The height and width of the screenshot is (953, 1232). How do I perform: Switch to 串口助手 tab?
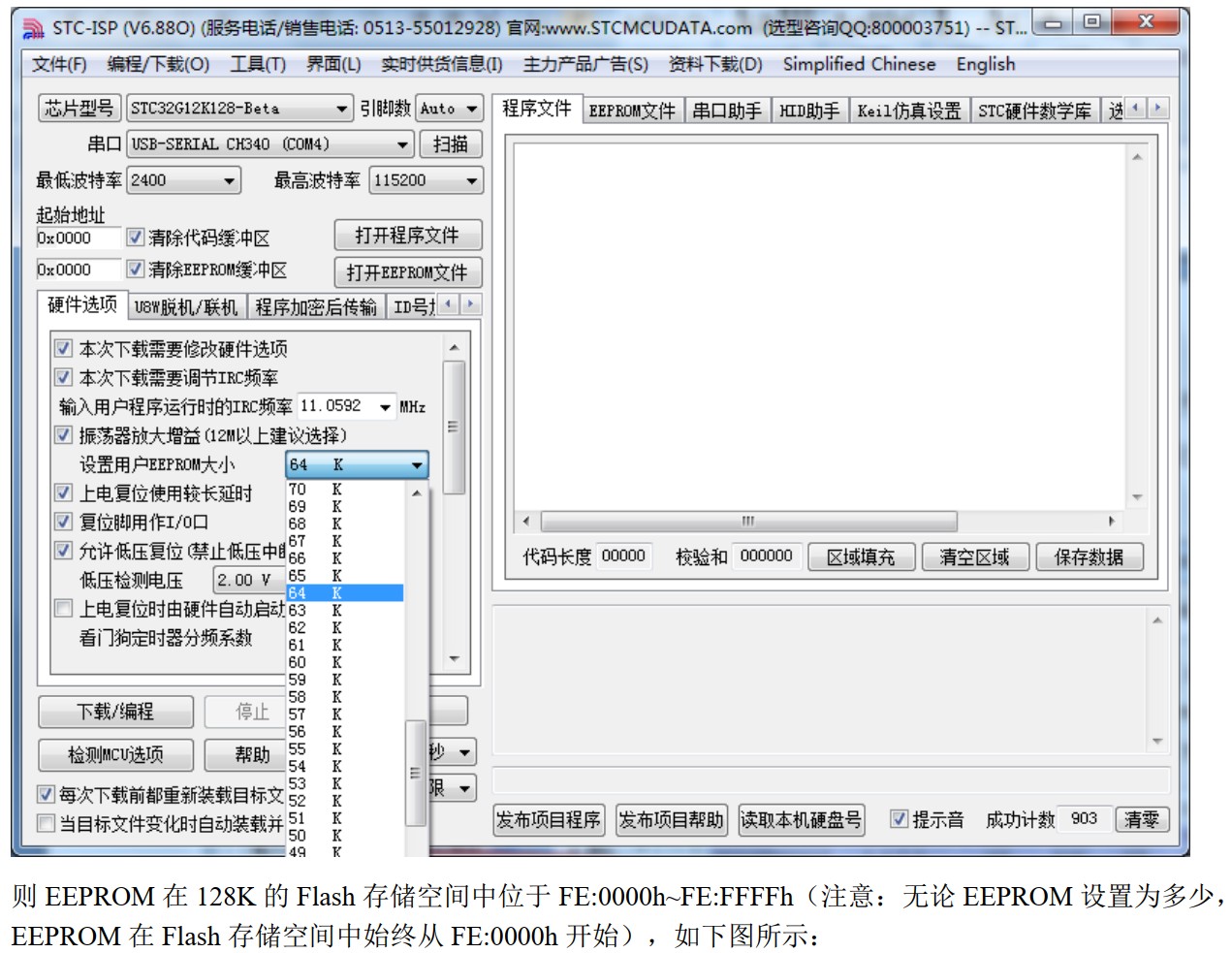click(x=726, y=111)
